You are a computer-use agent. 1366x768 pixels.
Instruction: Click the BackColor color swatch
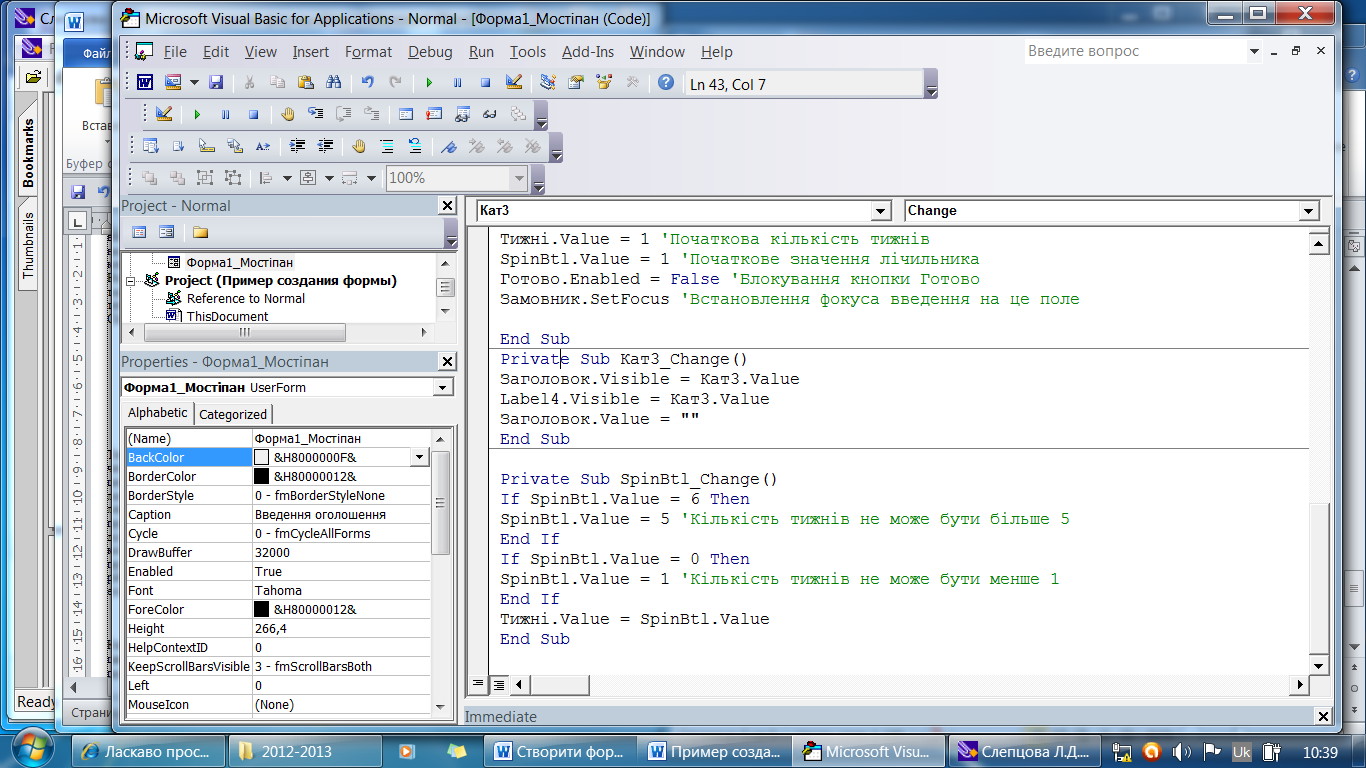coord(262,457)
